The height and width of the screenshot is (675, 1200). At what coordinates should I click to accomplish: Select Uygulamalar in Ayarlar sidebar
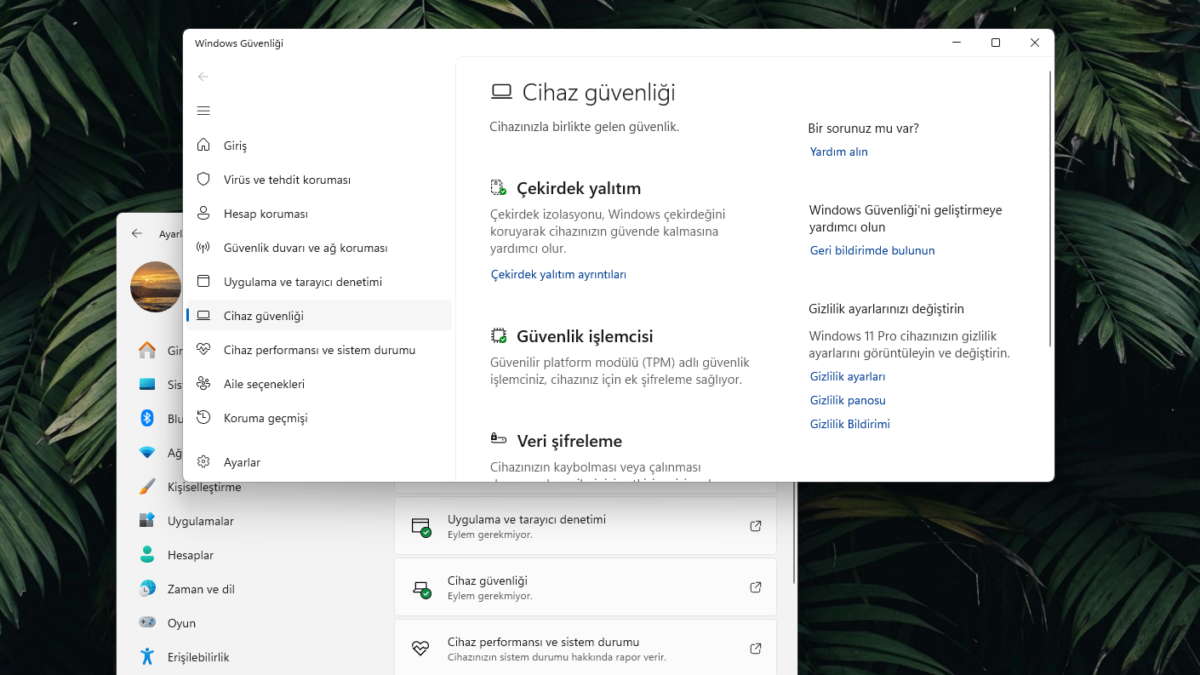(x=200, y=521)
